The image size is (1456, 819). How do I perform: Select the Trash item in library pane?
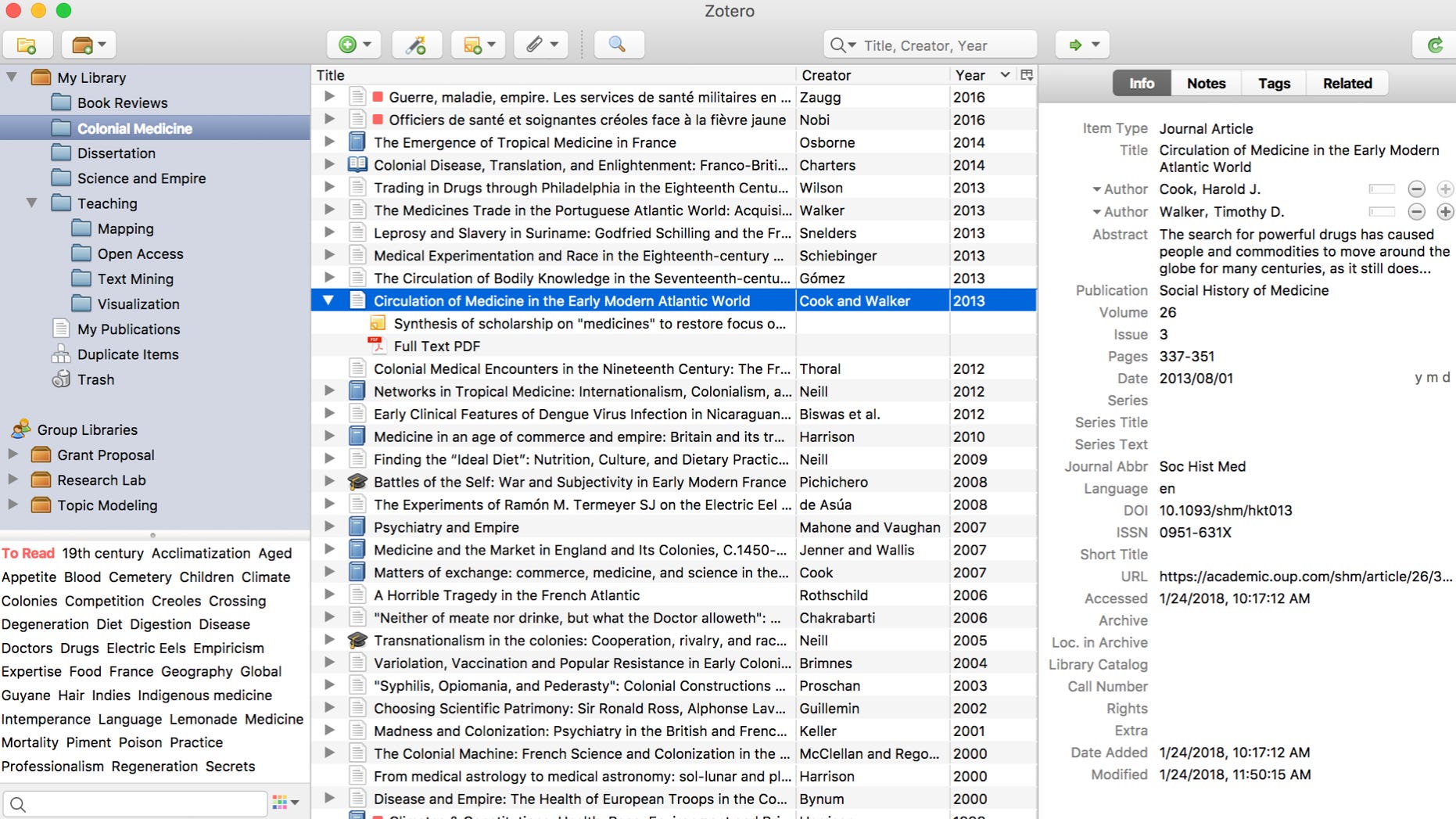[x=95, y=379]
